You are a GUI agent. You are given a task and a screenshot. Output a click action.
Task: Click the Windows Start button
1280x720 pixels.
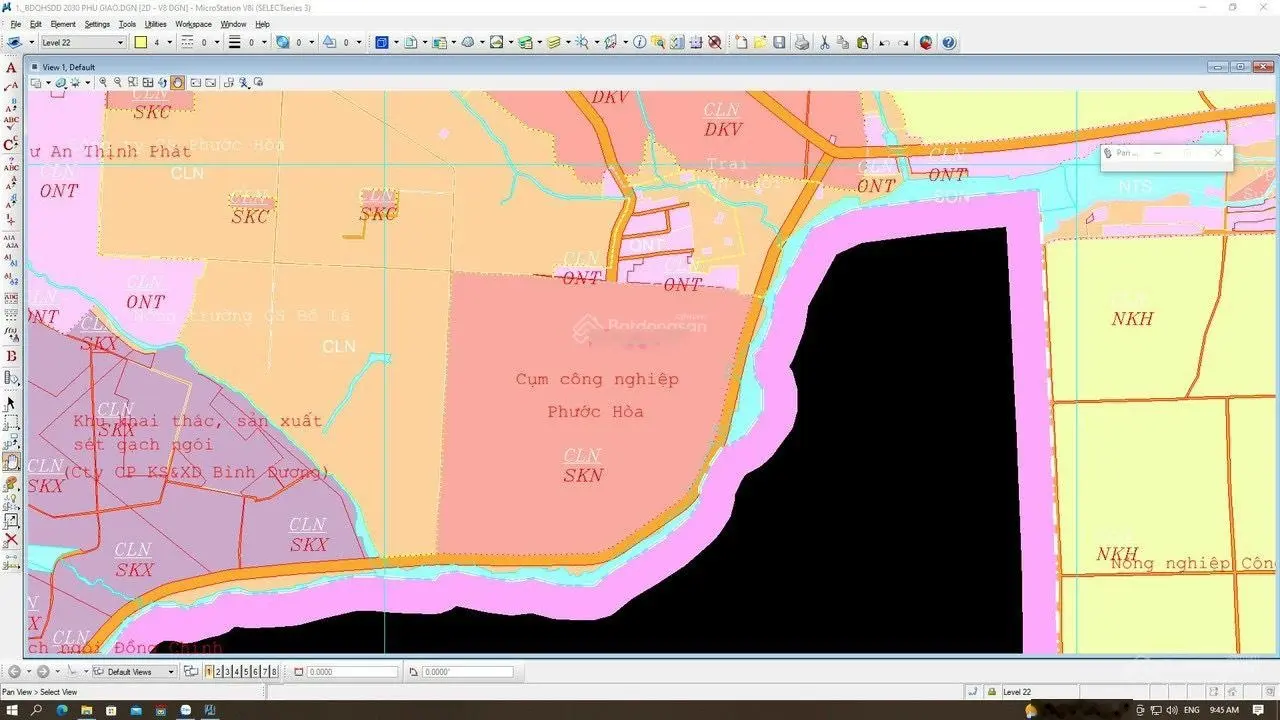coord(12,710)
